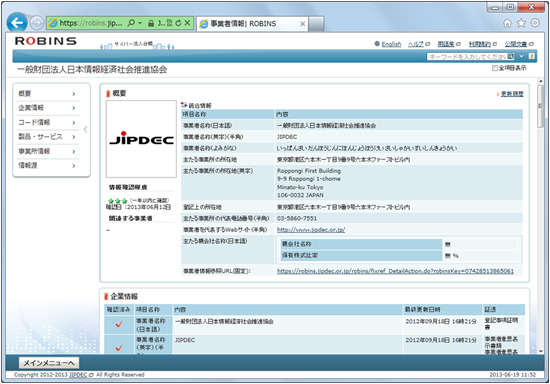This screenshot has height=384, width=550.
Task: Click the green star confirmation rating icons
Action: (118, 201)
